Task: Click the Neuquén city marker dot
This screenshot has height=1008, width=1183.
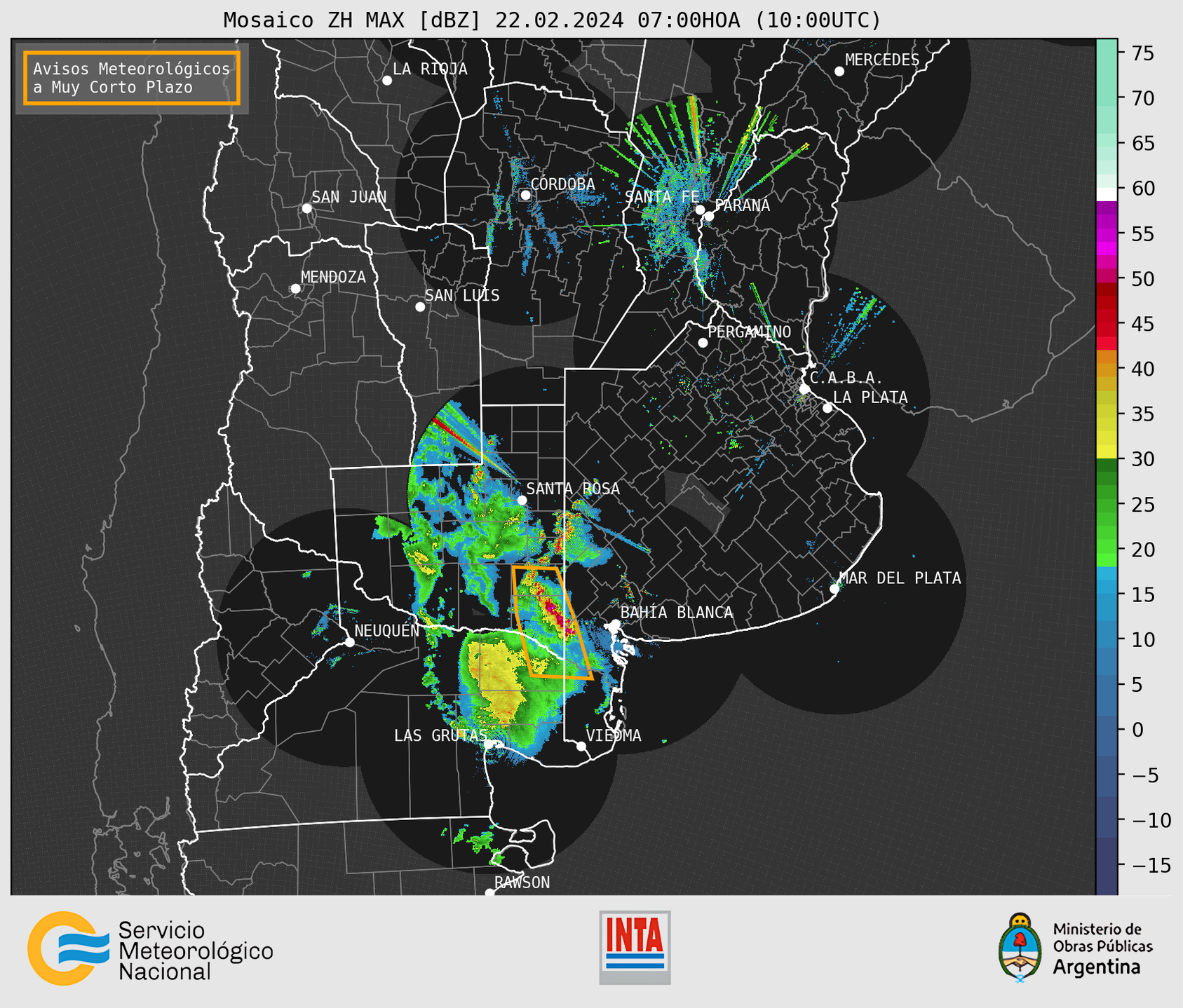Action: pos(349,642)
